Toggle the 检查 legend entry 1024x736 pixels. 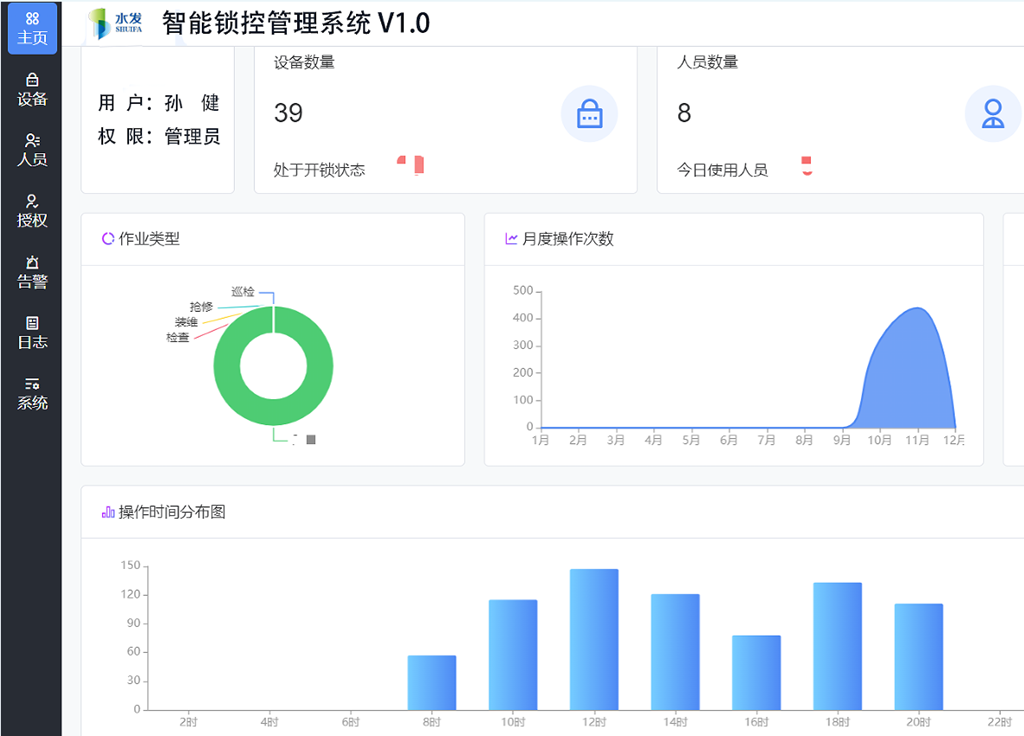click(x=177, y=335)
